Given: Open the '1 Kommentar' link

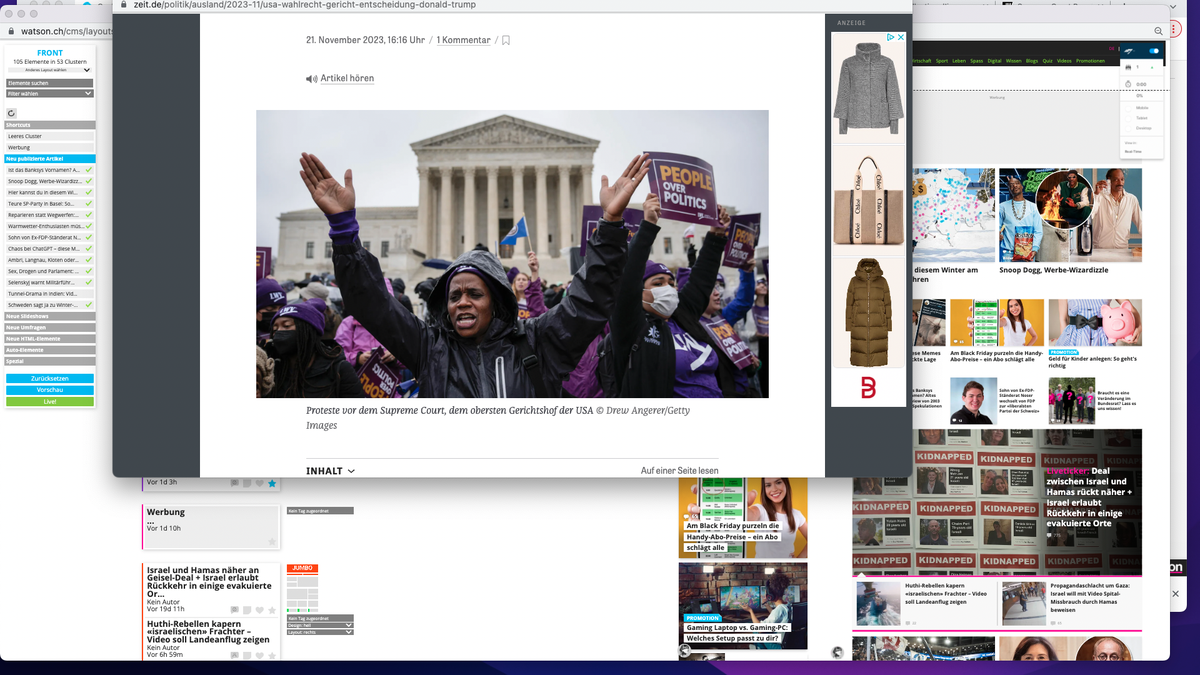Looking at the screenshot, I should pos(464,40).
